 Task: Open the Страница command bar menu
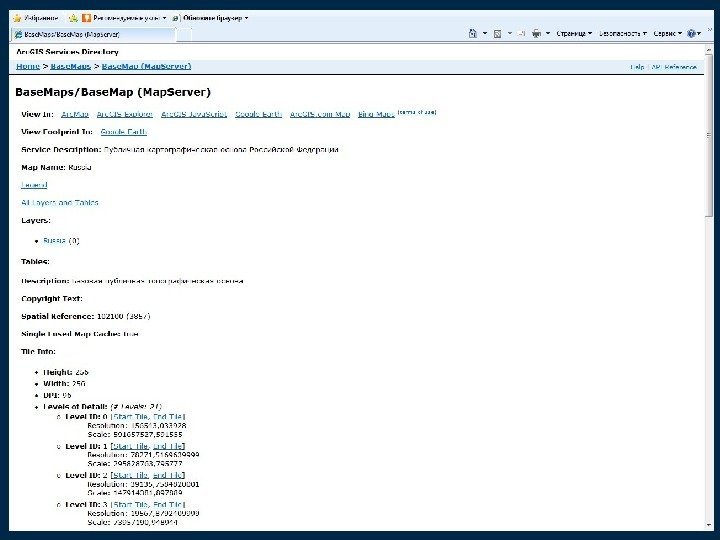(574, 33)
